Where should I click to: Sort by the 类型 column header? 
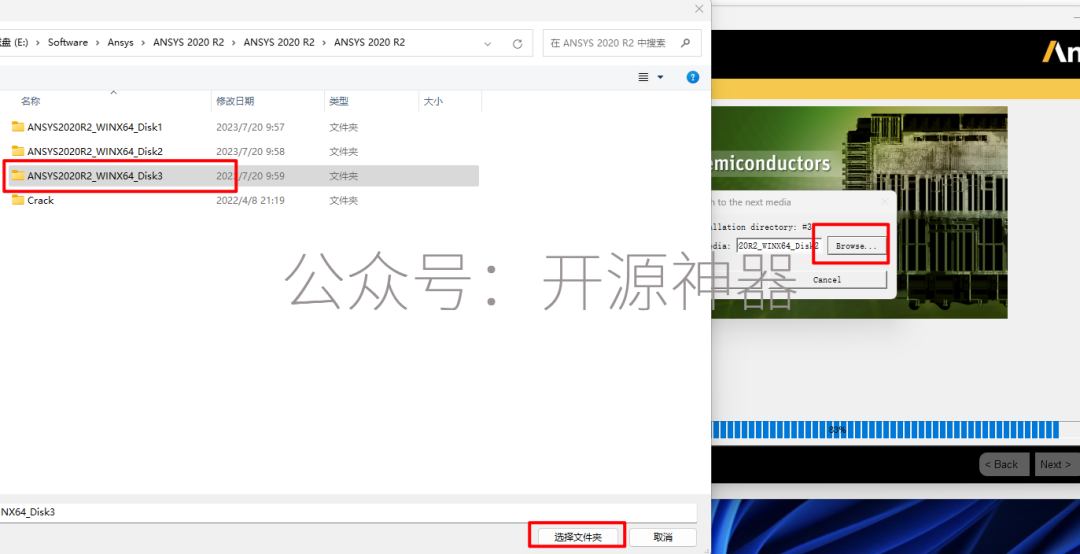click(339, 101)
